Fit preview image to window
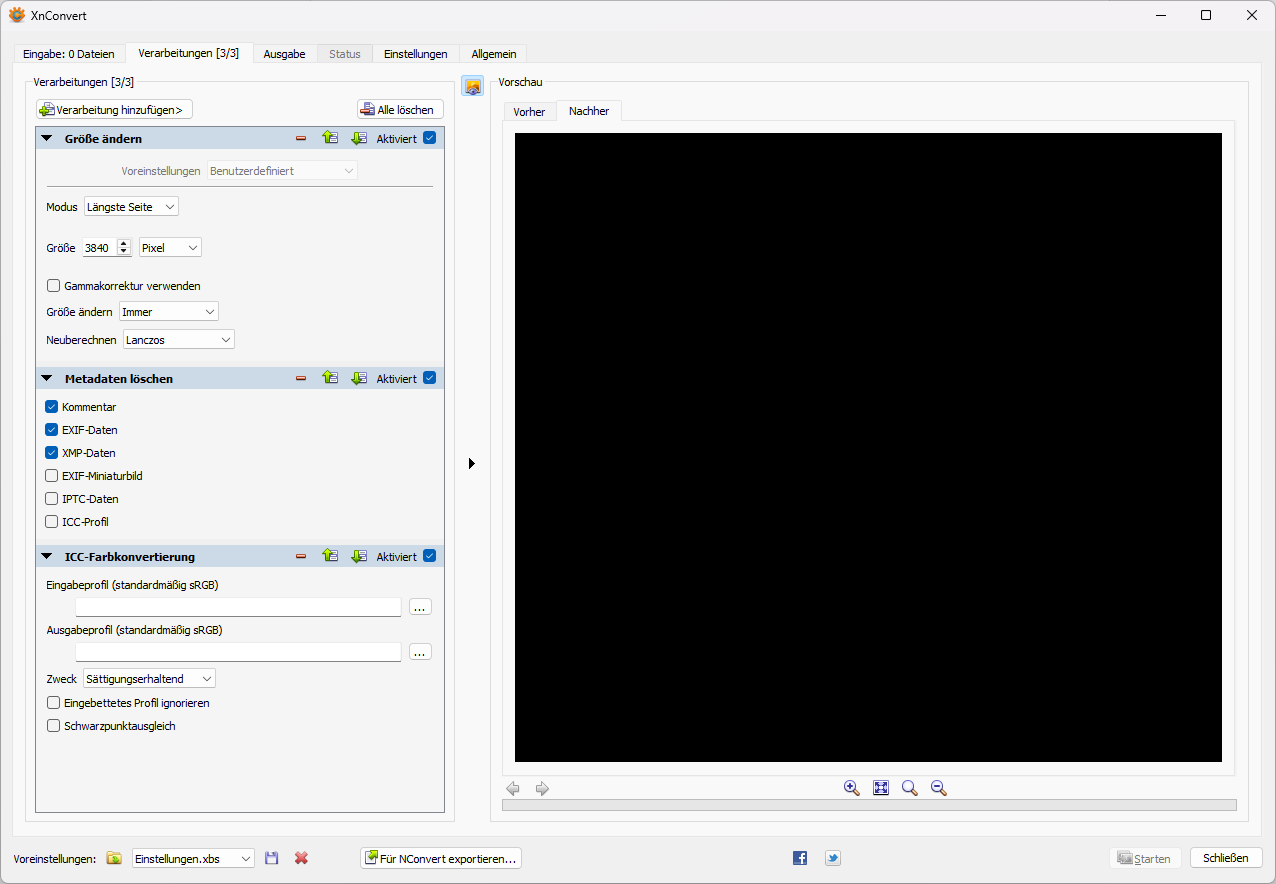The width and height of the screenshot is (1276, 884). (x=880, y=788)
